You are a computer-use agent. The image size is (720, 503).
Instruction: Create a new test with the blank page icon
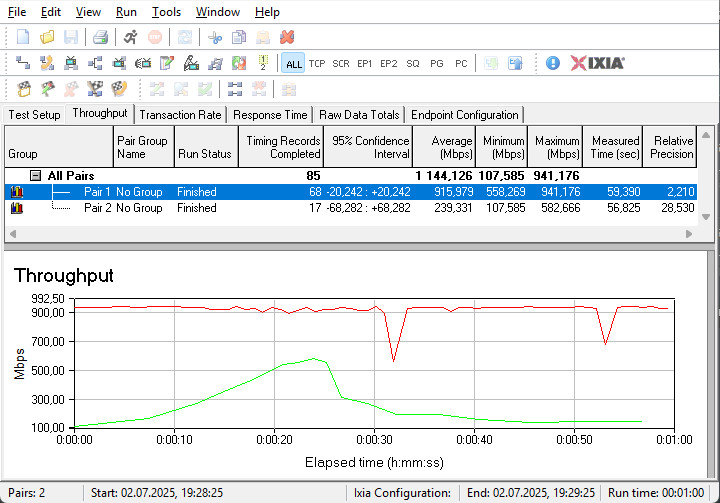(23, 37)
